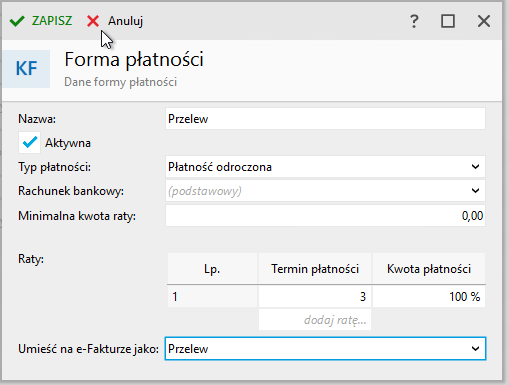Click the KF payment form icon

[26, 69]
